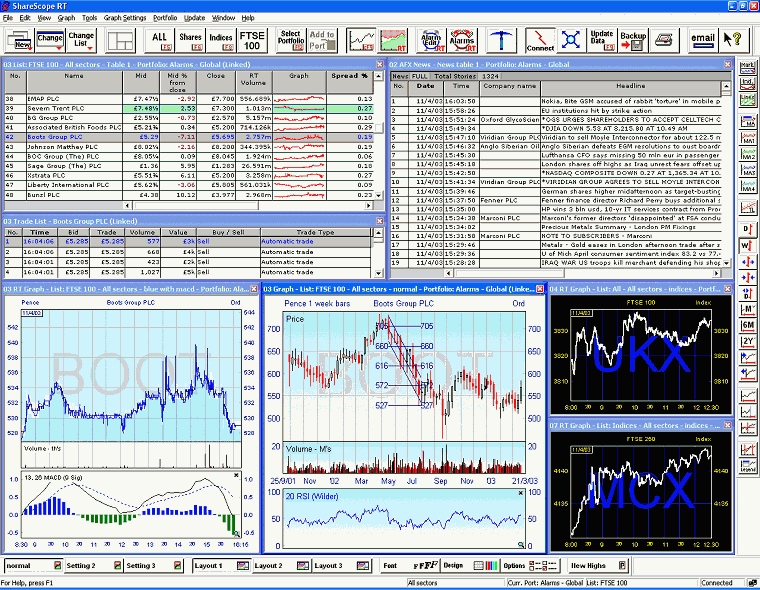
Task: Click the 2Y time span sidebar icon
Action: pyautogui.click(x=748, y=342)
